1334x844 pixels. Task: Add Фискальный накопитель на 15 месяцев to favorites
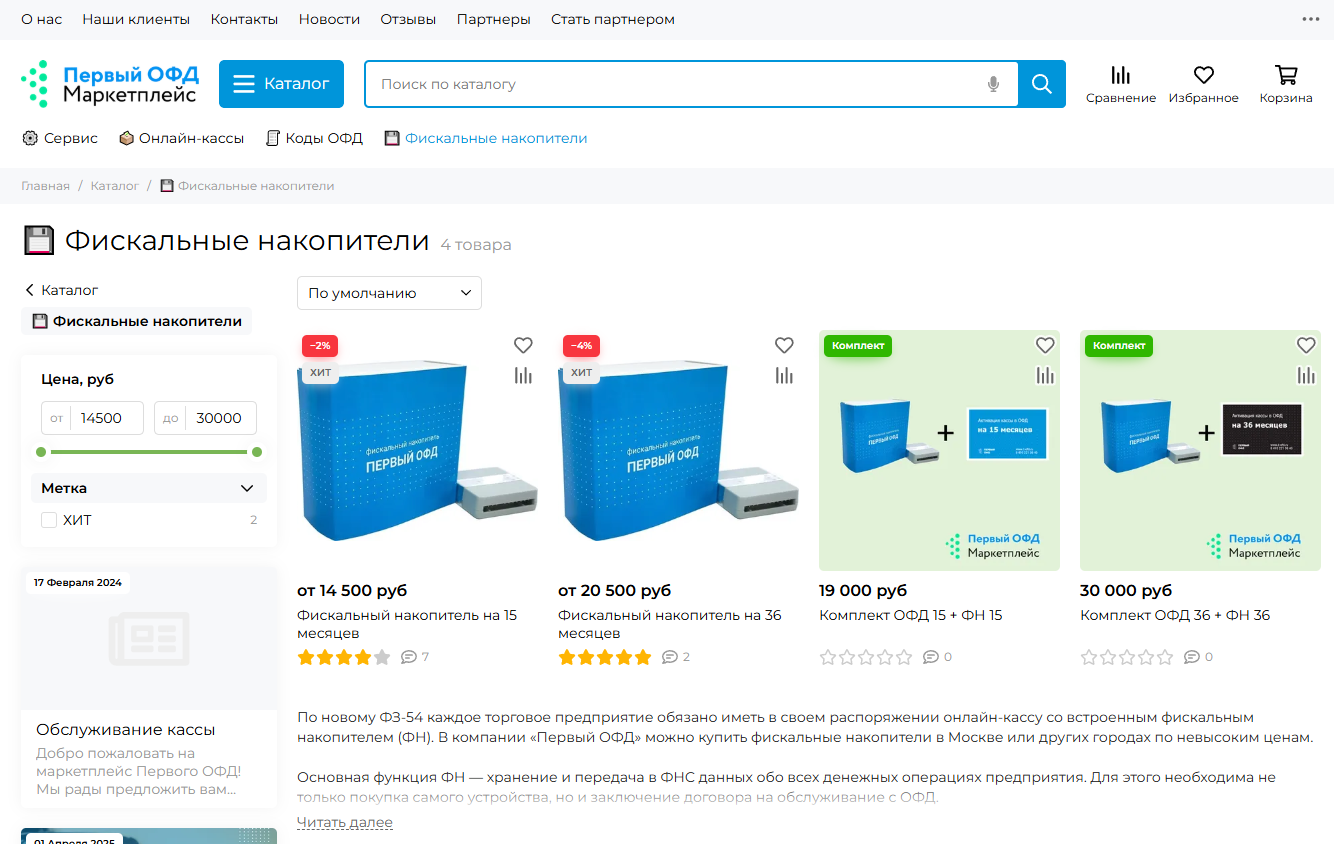pyautogui.click(x=523, y=345)
